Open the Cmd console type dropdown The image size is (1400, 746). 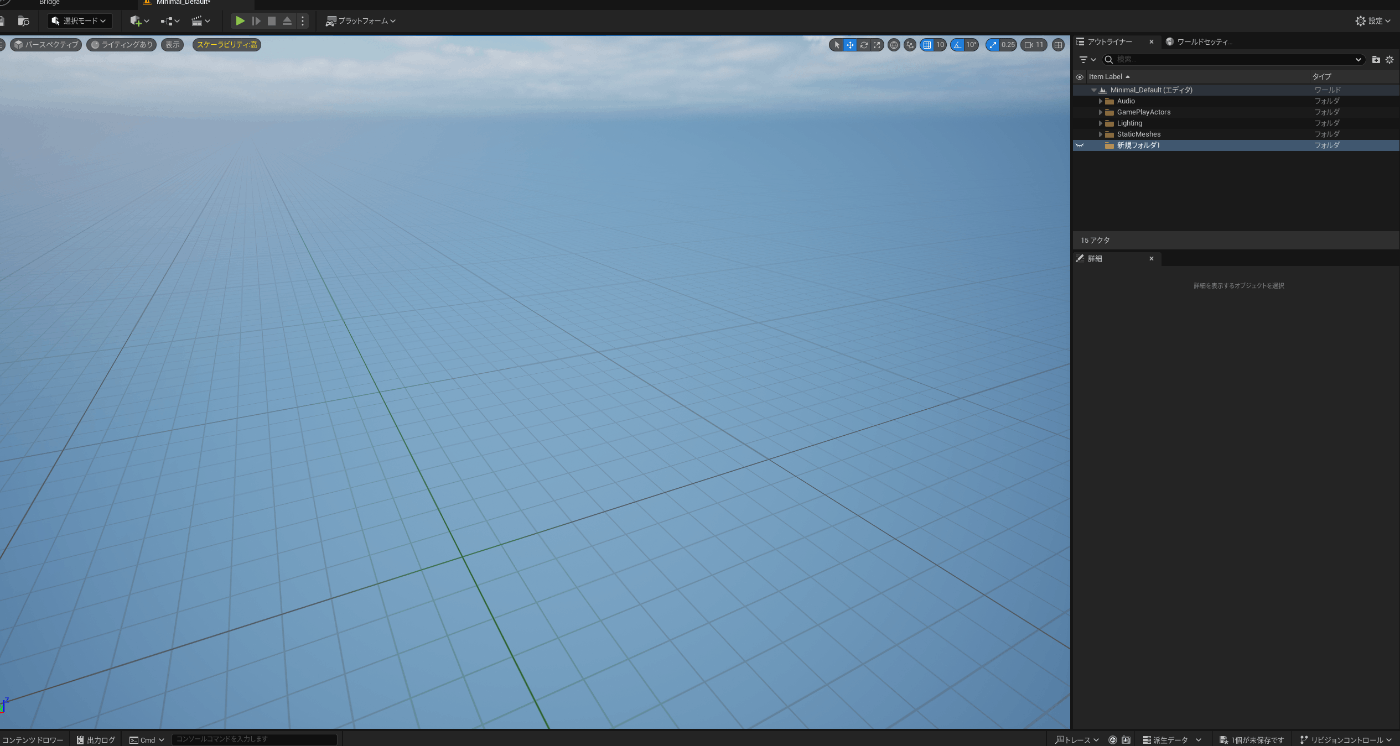click(x=147, y=740)
